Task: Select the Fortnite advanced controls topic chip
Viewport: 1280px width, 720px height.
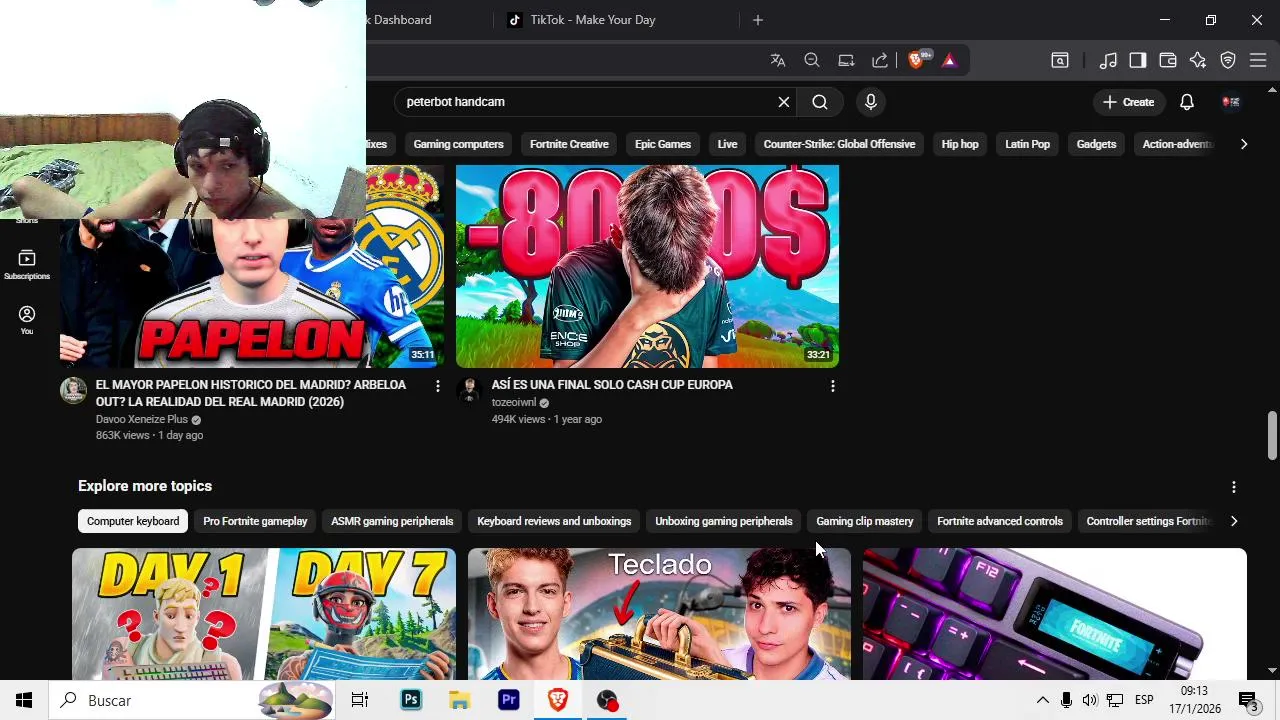Action: click(1000, 521)
